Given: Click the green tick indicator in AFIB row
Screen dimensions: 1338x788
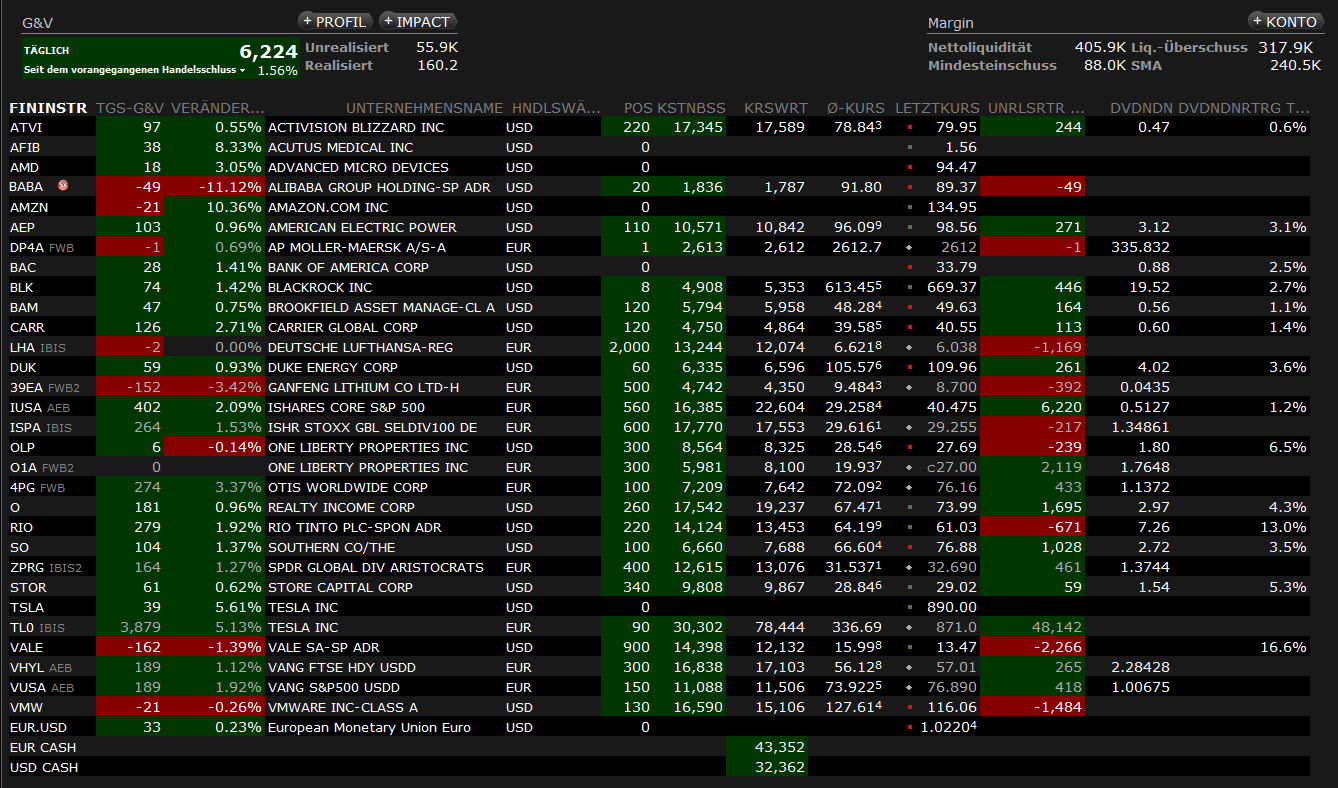Looking at the screenshot, I should click(909, 148).
